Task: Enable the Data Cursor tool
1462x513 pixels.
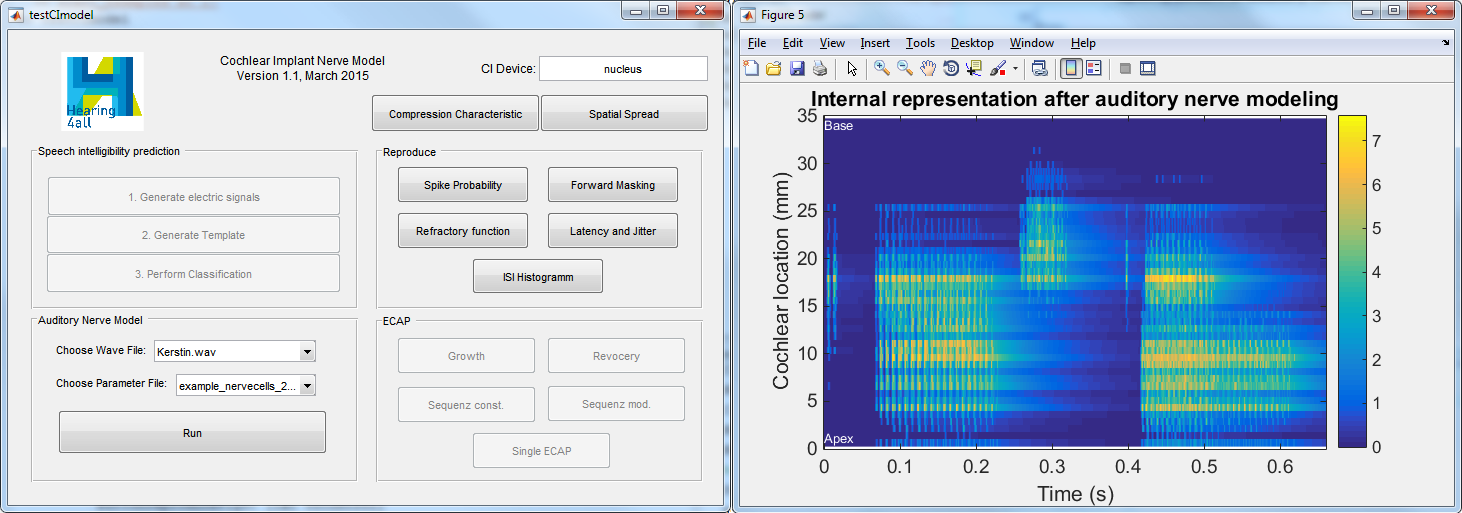Action: 973,68
